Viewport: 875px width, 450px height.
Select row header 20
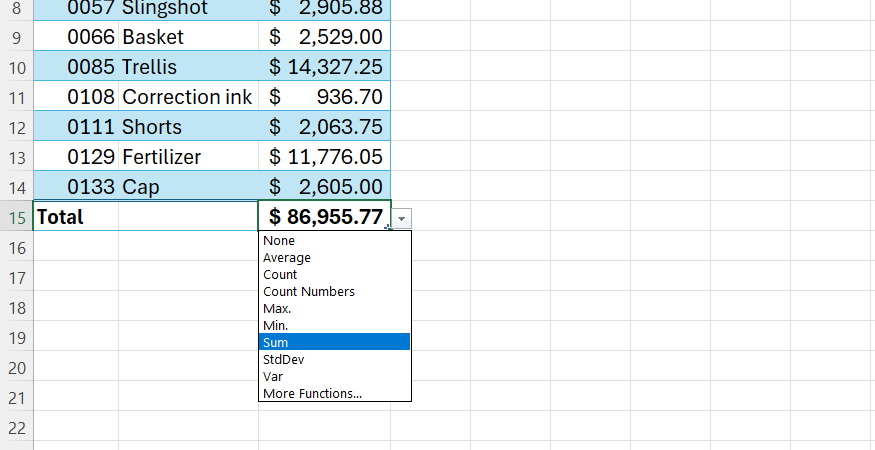point(17,367)
